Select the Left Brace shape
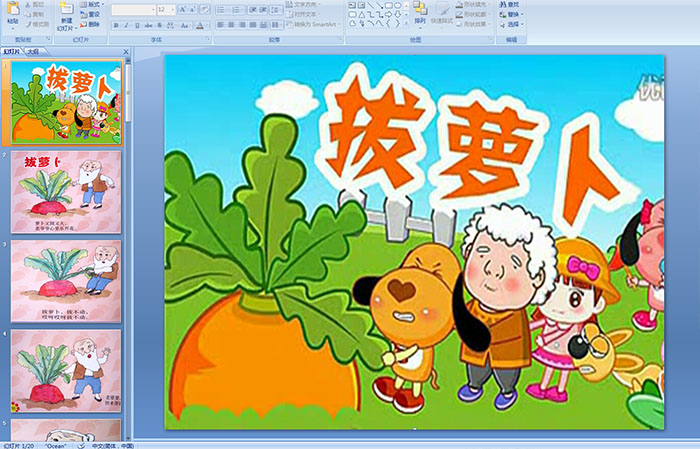700x449 pixels. point(388,23)
